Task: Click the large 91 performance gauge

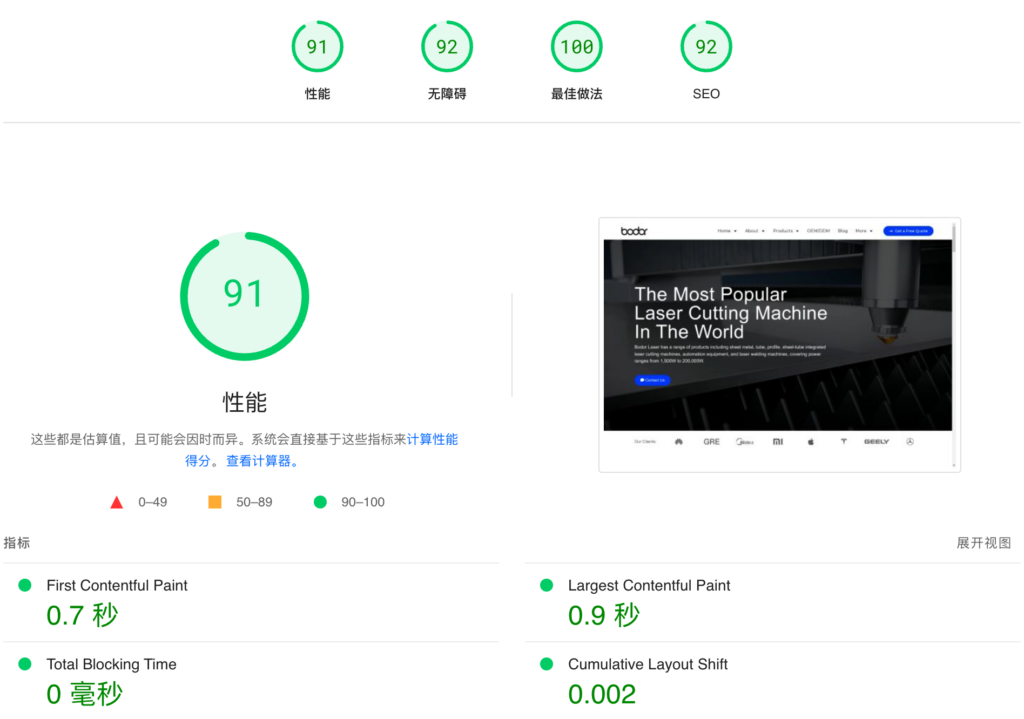Action: pos(244,296)
